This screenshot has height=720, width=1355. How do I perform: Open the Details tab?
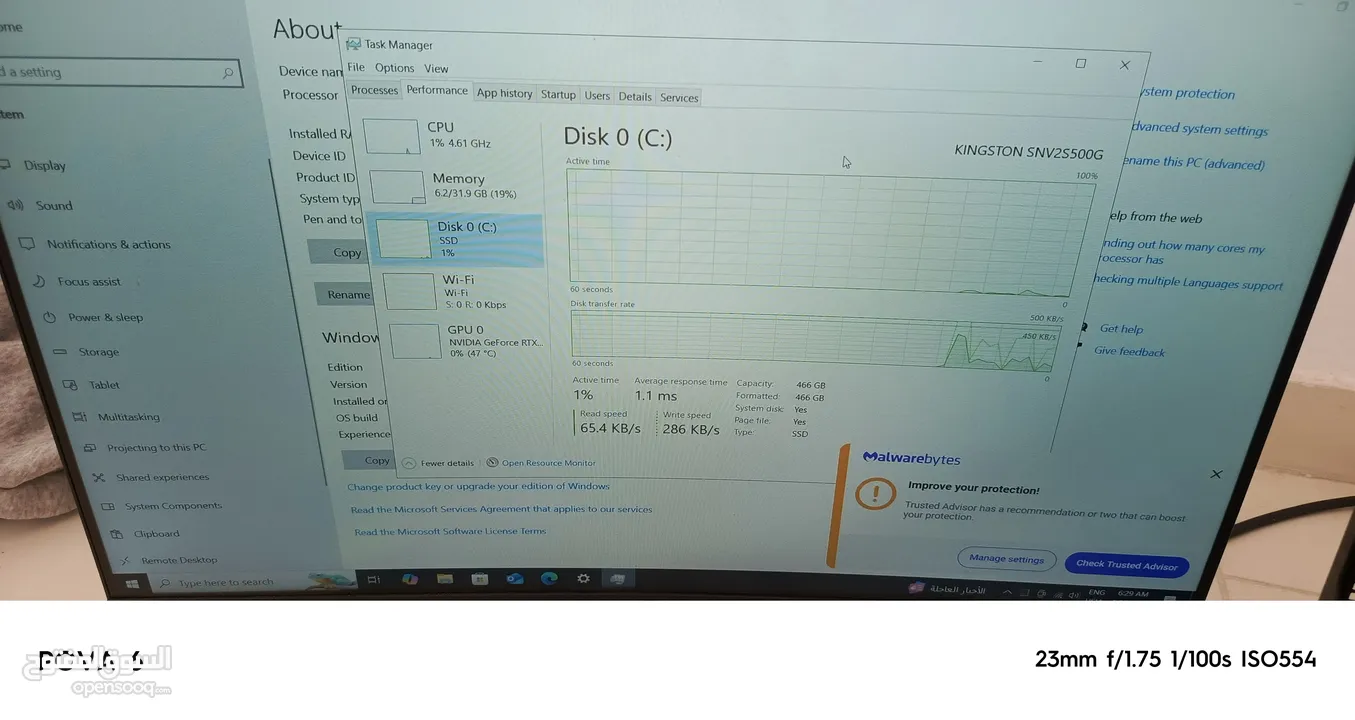click(x=635, y=97)
